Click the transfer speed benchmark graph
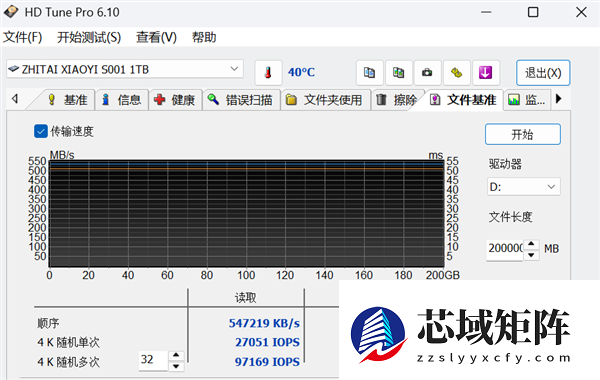This screenshot has width=600, height=380. point(247,213)
